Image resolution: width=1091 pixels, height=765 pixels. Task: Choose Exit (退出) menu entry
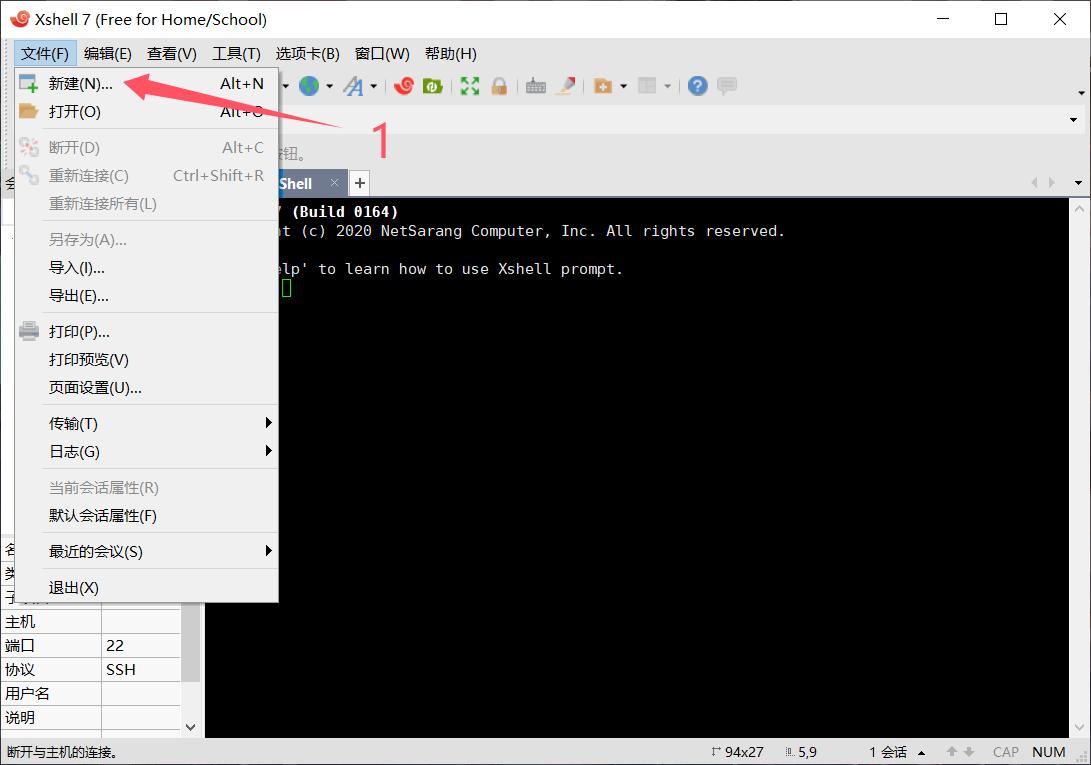point(146,588)
